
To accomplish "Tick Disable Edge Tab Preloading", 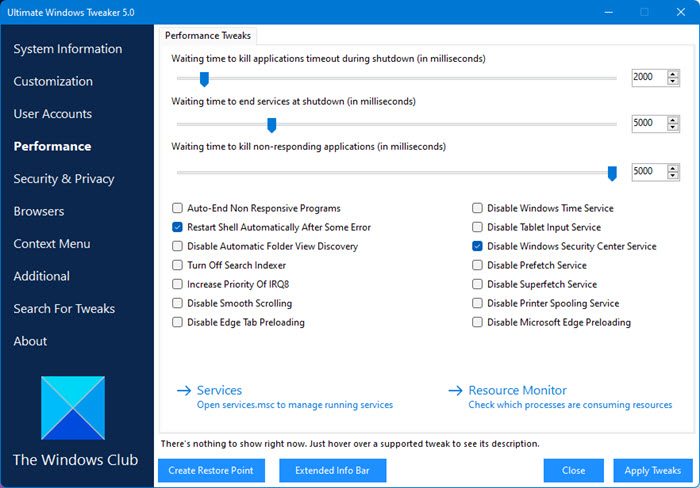I will click(x=177, y=322).
